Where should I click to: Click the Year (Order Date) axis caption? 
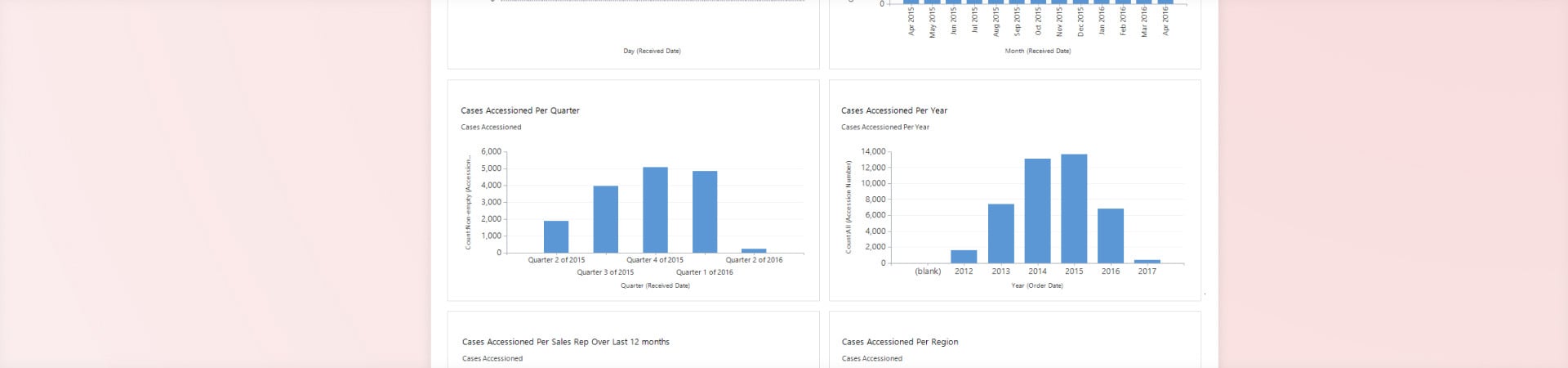[x=1037, y=285]
